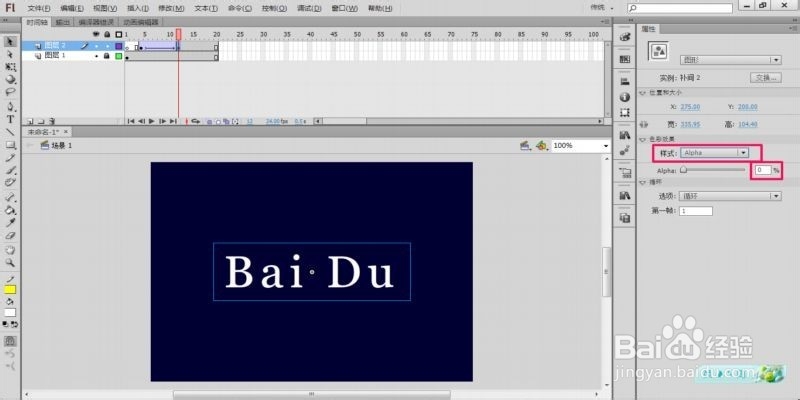Toggle the Onion Skin button
This screenshot has height=400, width=800.
coord(209,121)
